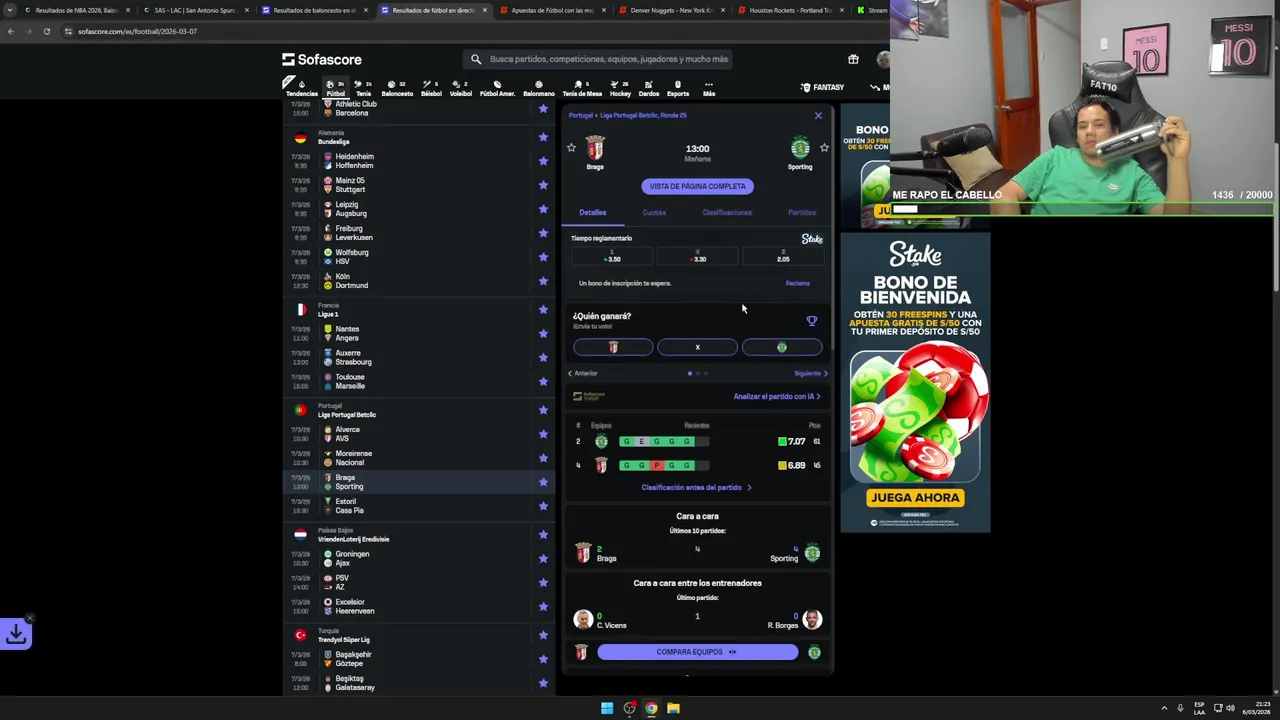Switch to the Partidos tab
The height and width of the screenshot is (720, 1280).
pyautogui.click(x=802, y=213)
